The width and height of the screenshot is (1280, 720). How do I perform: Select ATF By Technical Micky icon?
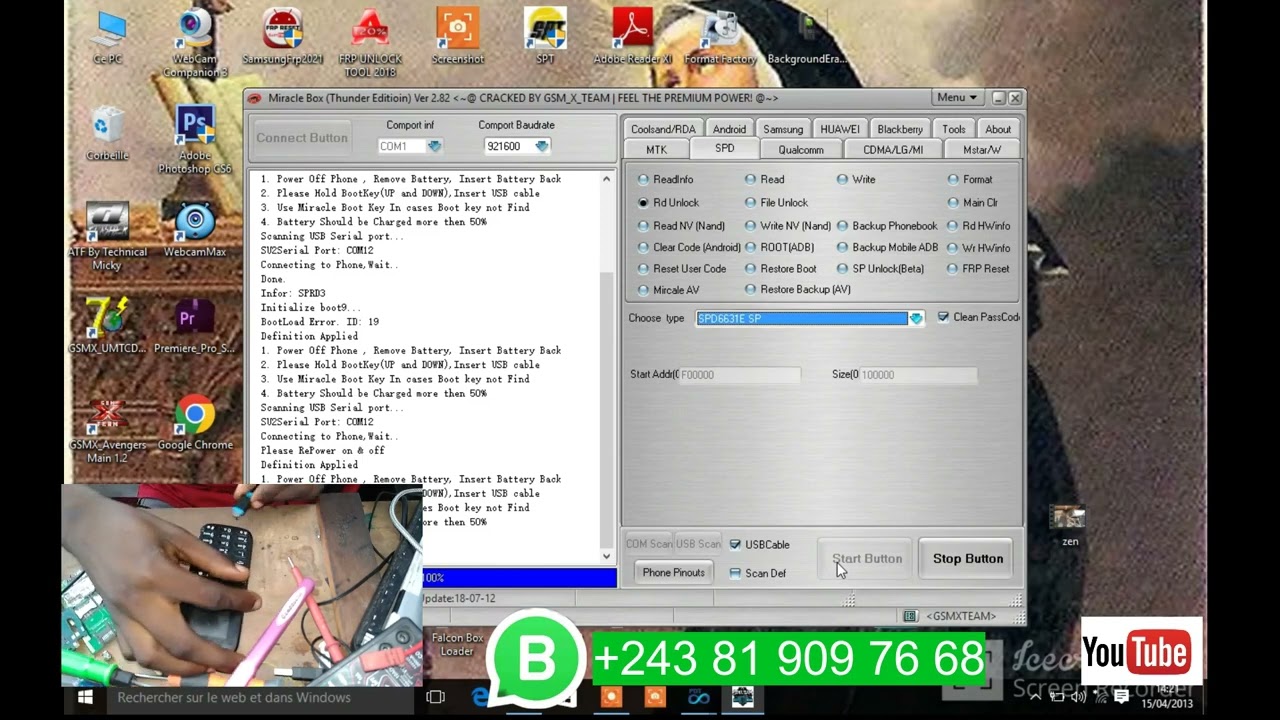click(x=107, y=237)
